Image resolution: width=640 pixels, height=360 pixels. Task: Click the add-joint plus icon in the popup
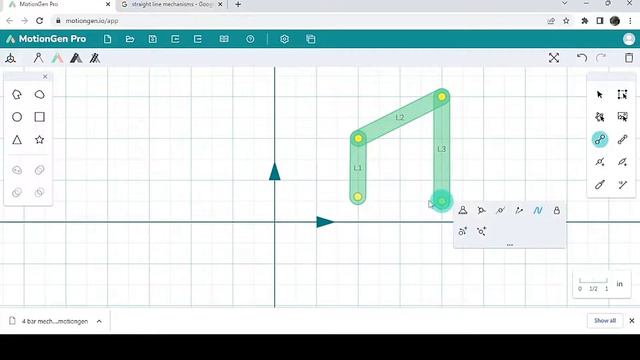(463, 231)
